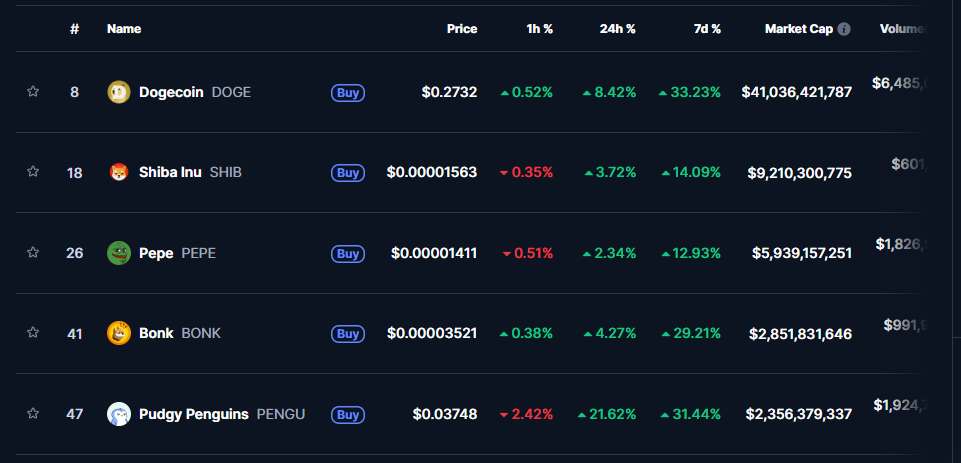Click the Dogecoin coin logo

(119, 92)
